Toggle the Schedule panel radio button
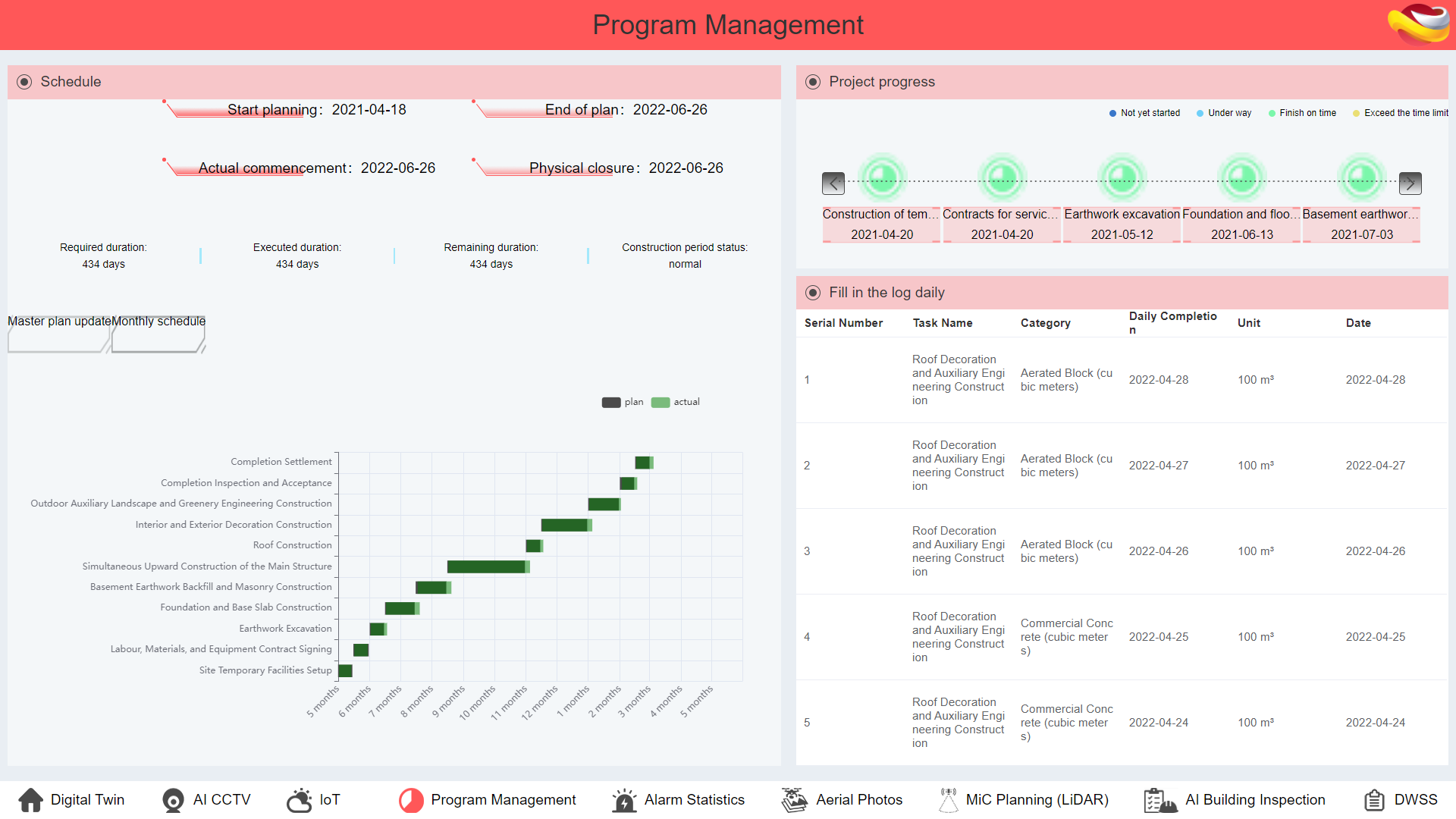 click(x=24, y=82)
